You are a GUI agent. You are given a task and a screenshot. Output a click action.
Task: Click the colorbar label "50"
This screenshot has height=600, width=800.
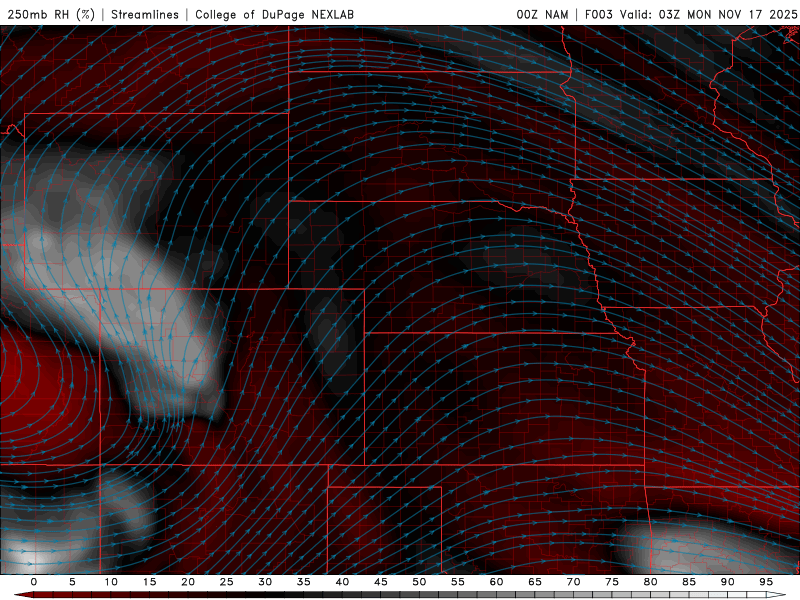click(x=419, y=582)
